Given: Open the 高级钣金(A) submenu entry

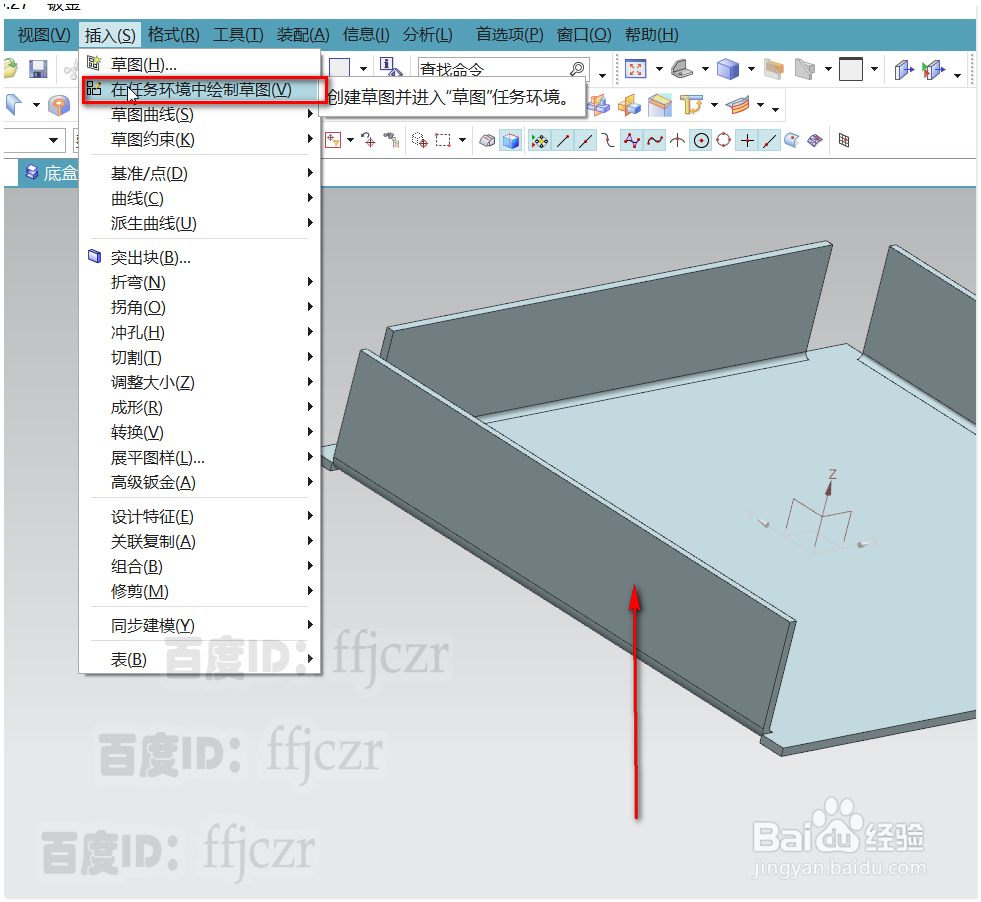Looking at the screenshot, I should tap(200, 482).
